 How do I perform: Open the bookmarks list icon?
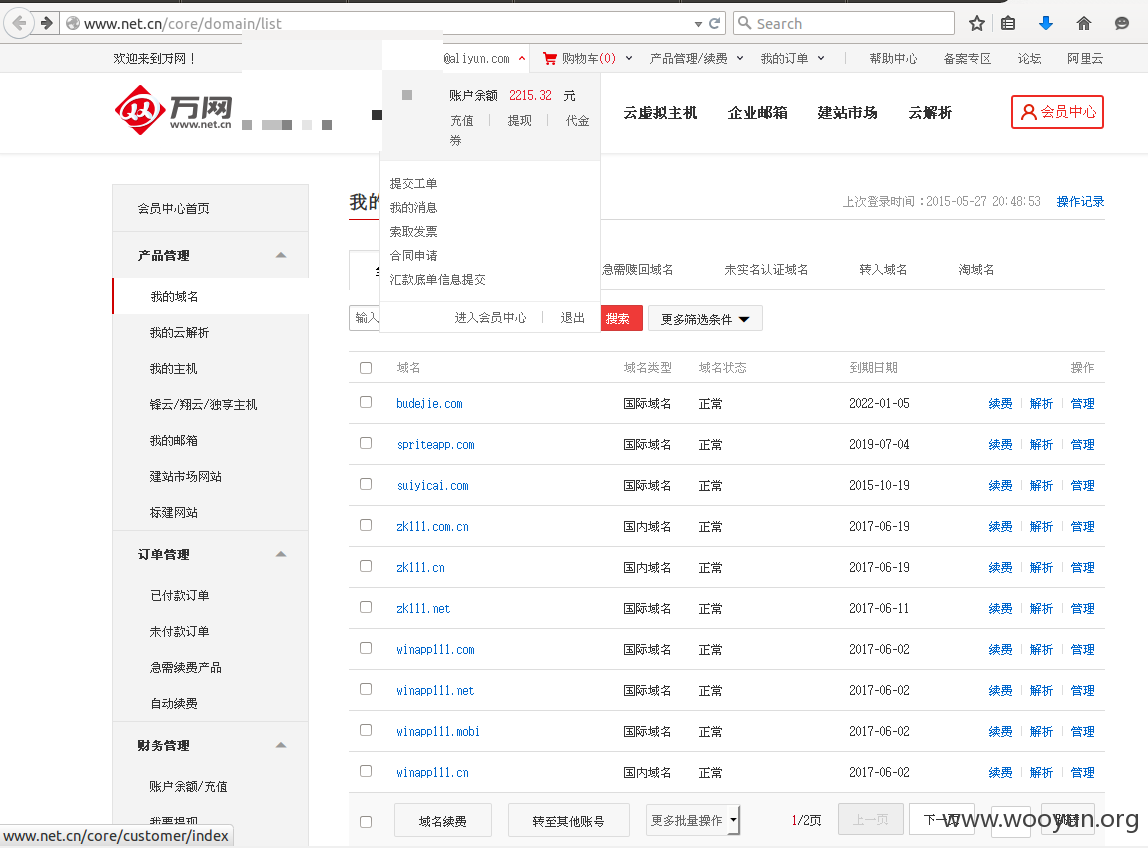(x=1008, y=23)
